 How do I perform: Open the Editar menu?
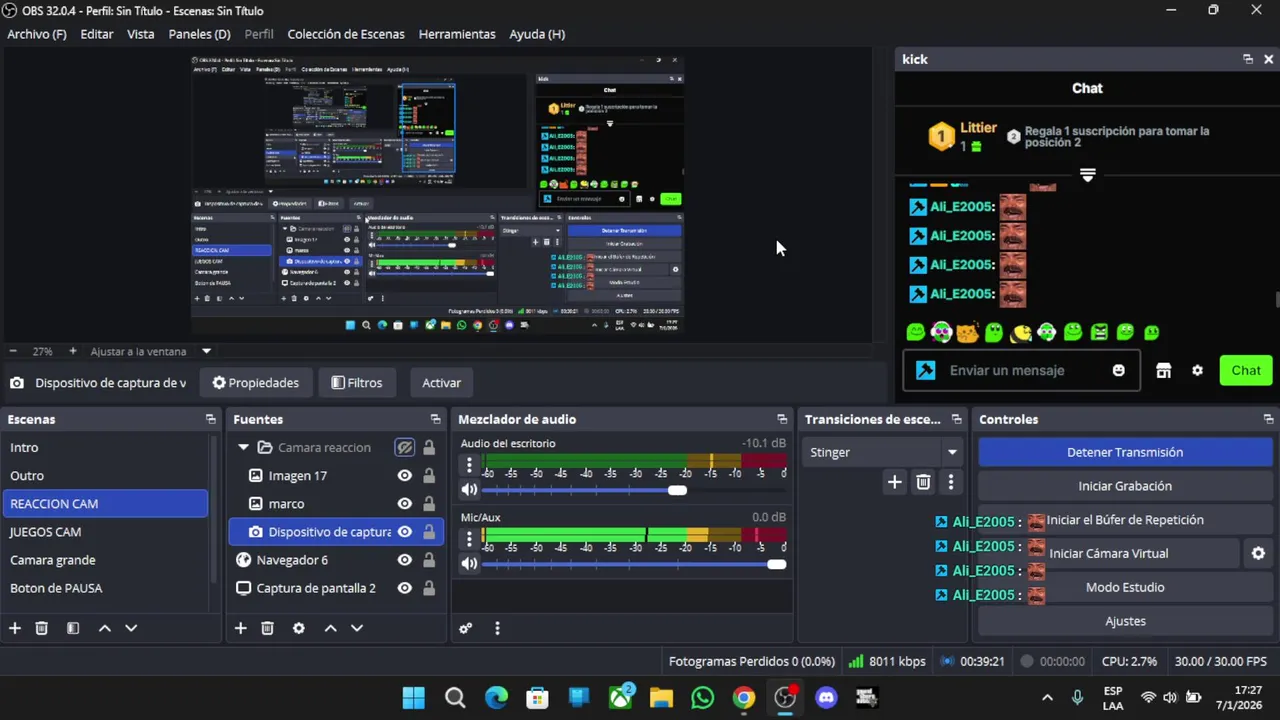[x=97, y=34]
